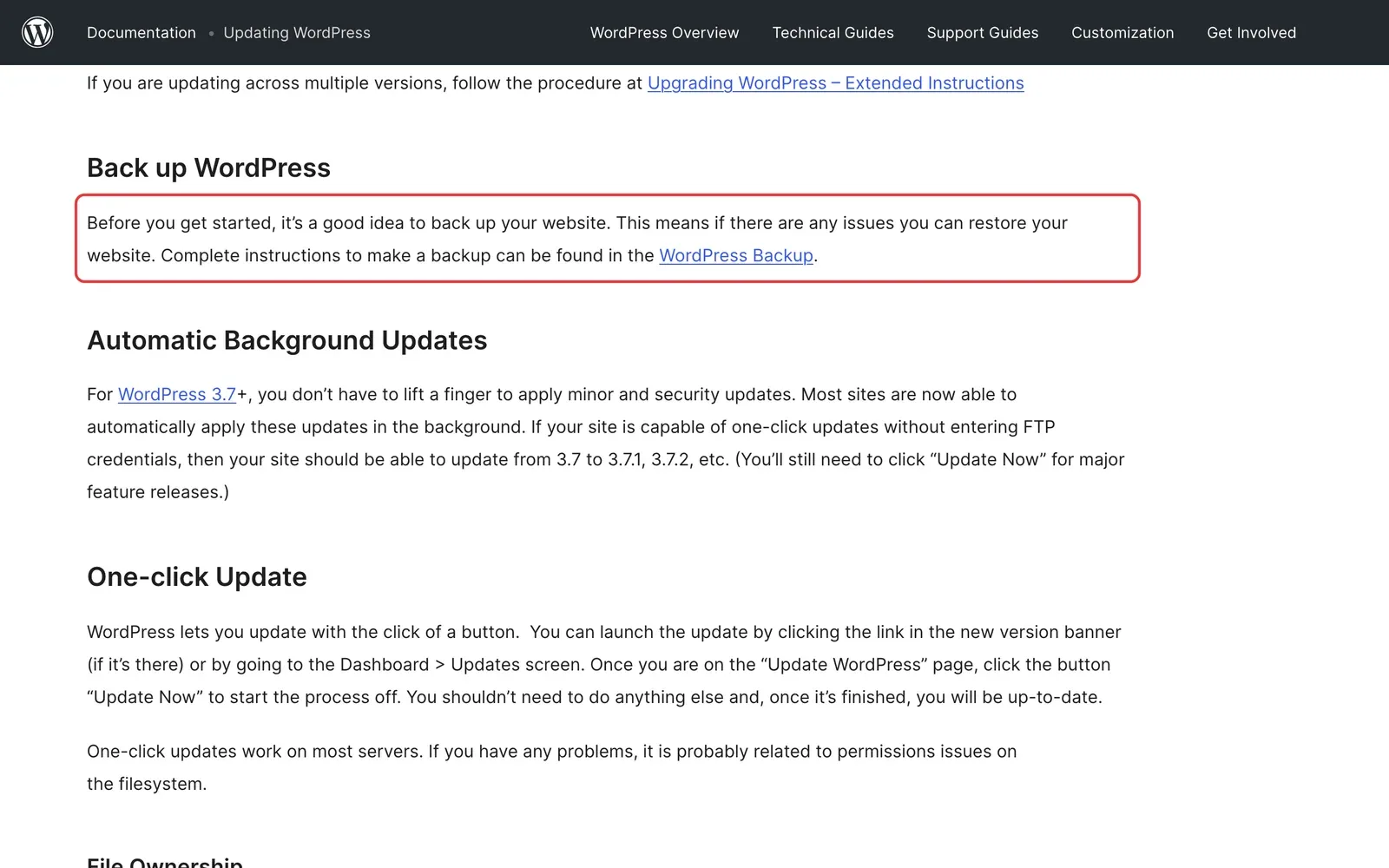Open the WordPress Backup link

[x=736, y=256]
